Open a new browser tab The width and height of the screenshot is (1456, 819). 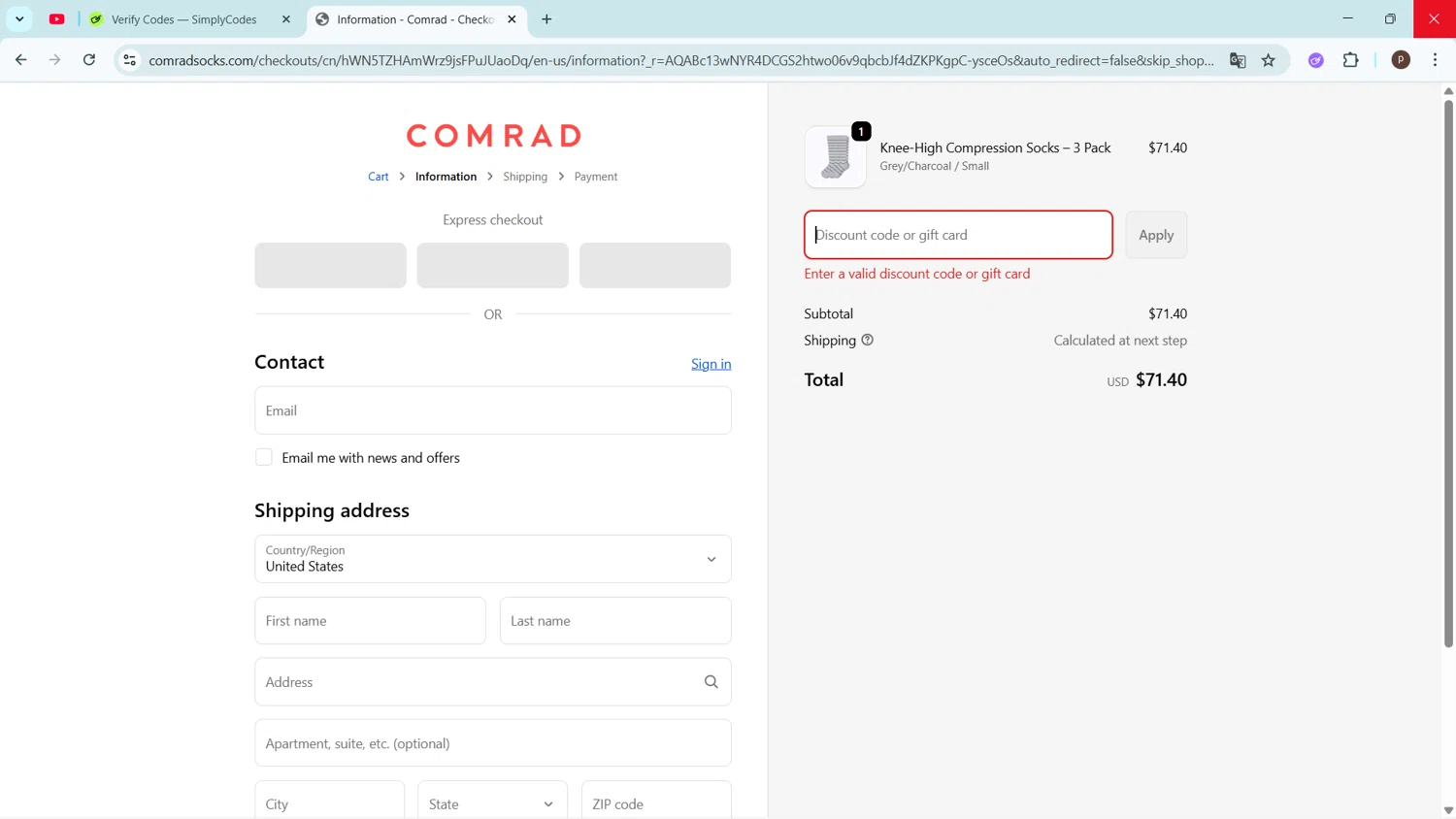point(546,19)
